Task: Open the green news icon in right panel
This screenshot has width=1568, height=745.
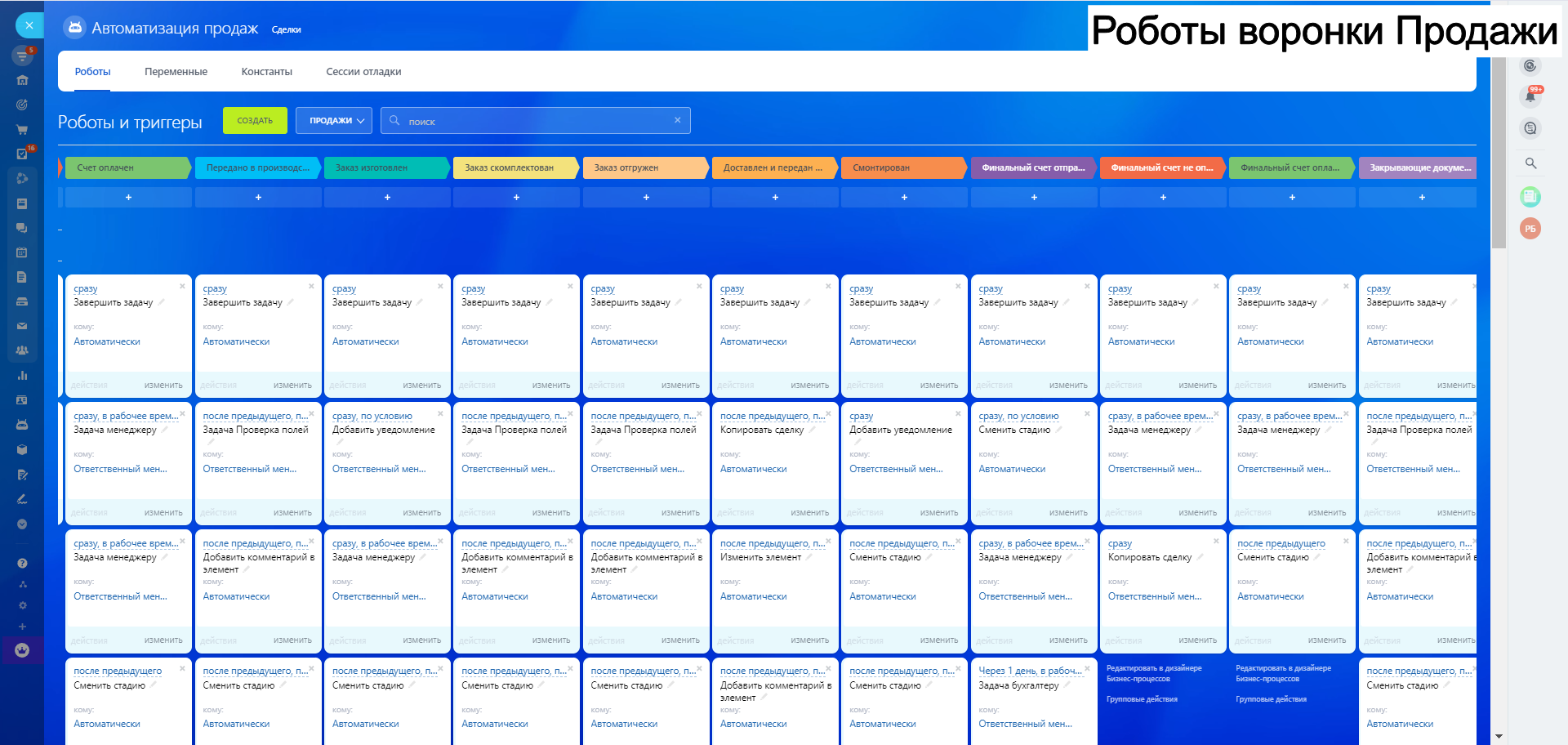Action: click(1530, 196)
